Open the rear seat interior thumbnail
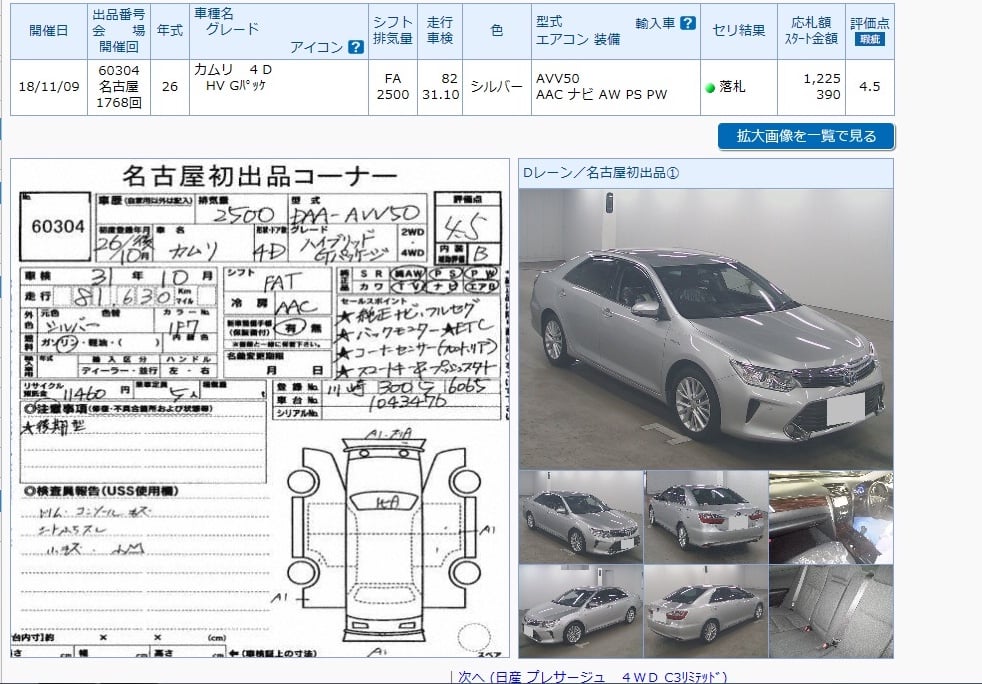 (831, 611)
